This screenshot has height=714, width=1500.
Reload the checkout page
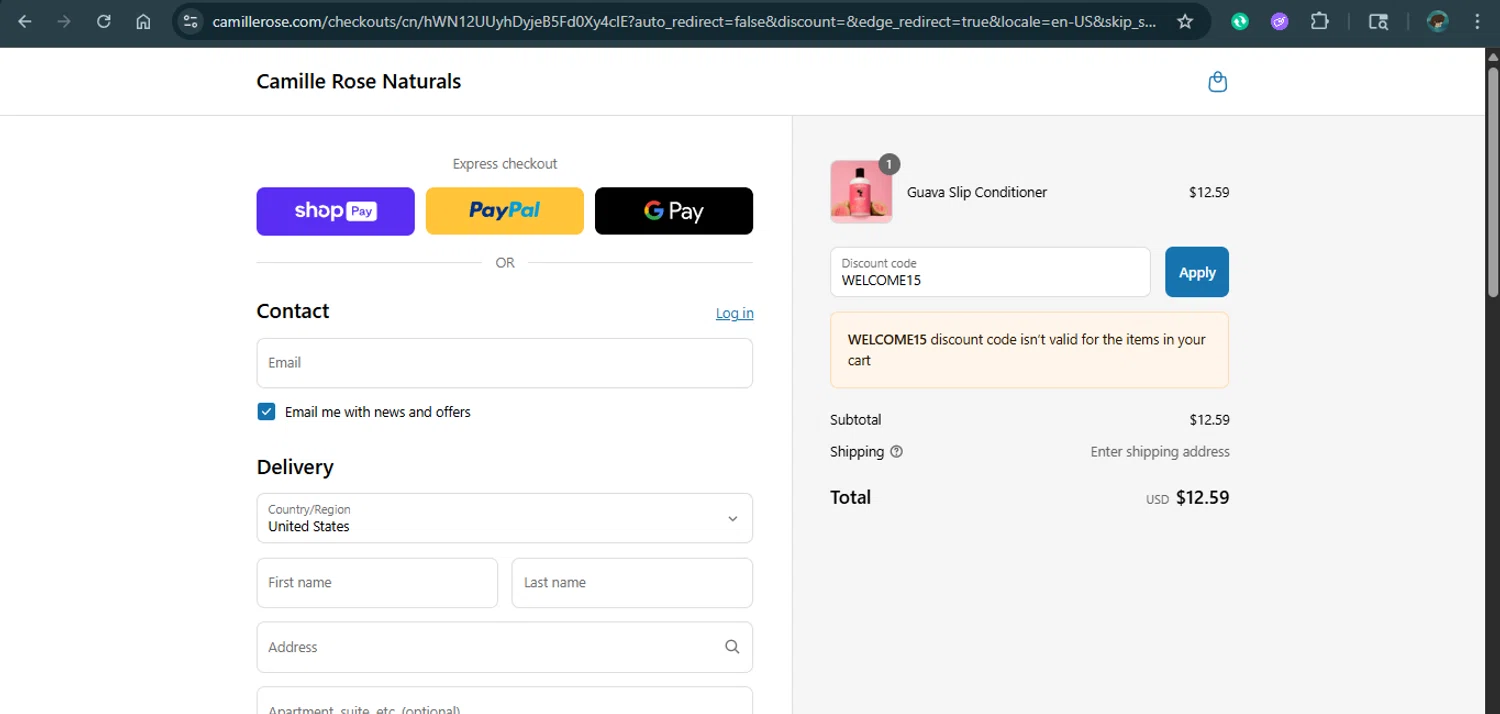click(x=104, y=21)
